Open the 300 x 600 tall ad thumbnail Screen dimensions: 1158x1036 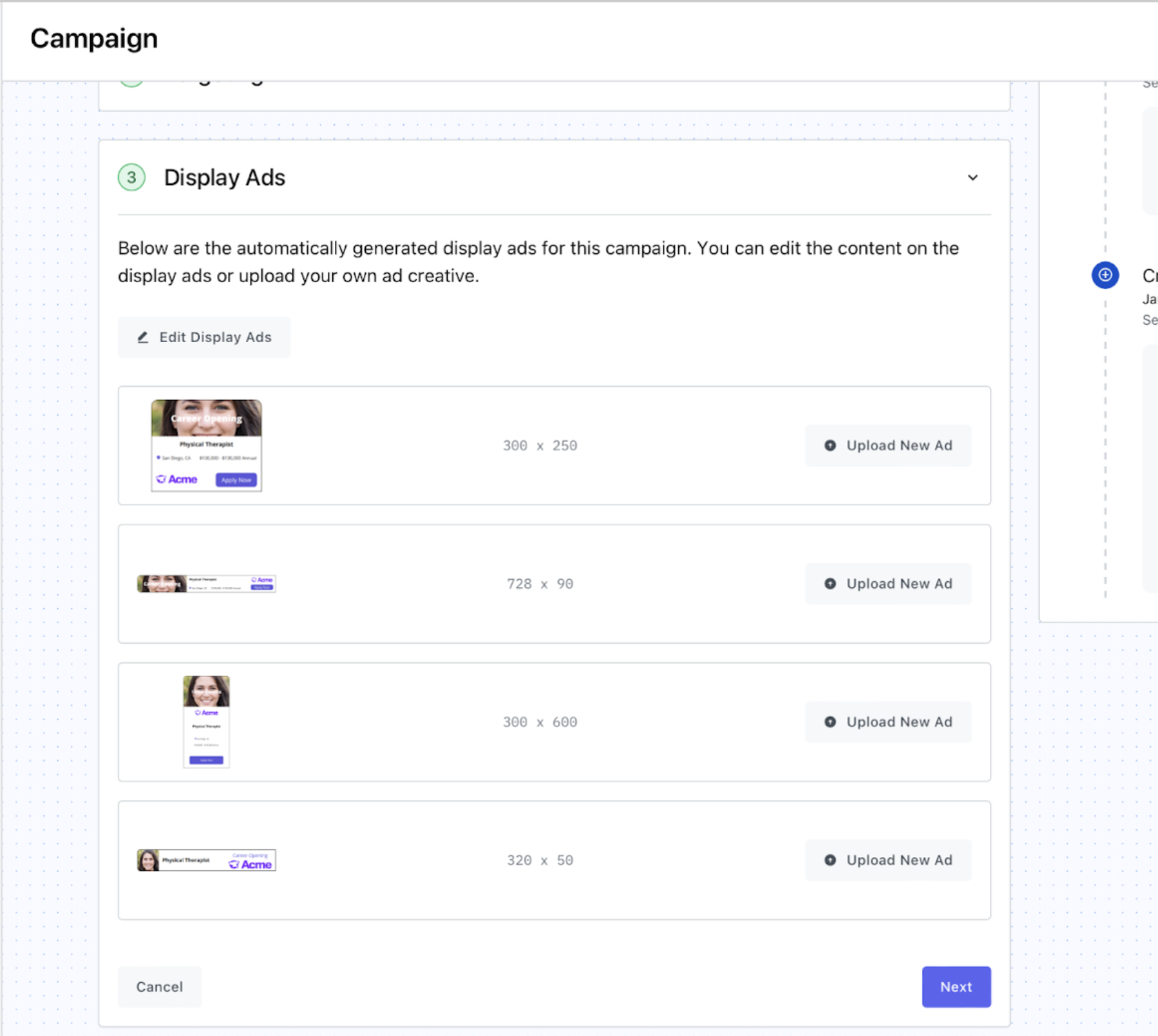[206, 722]
